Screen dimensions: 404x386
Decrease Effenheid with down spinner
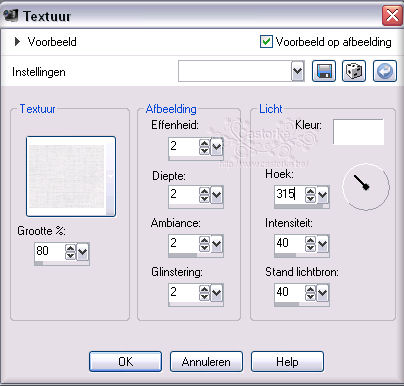pyautogui.click(x=204, y=150)
